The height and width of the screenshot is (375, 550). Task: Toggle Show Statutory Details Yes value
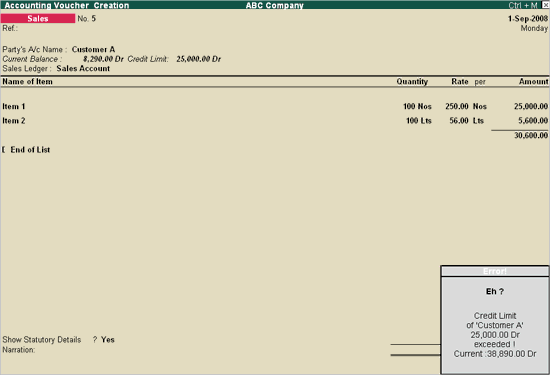(108, 340)
